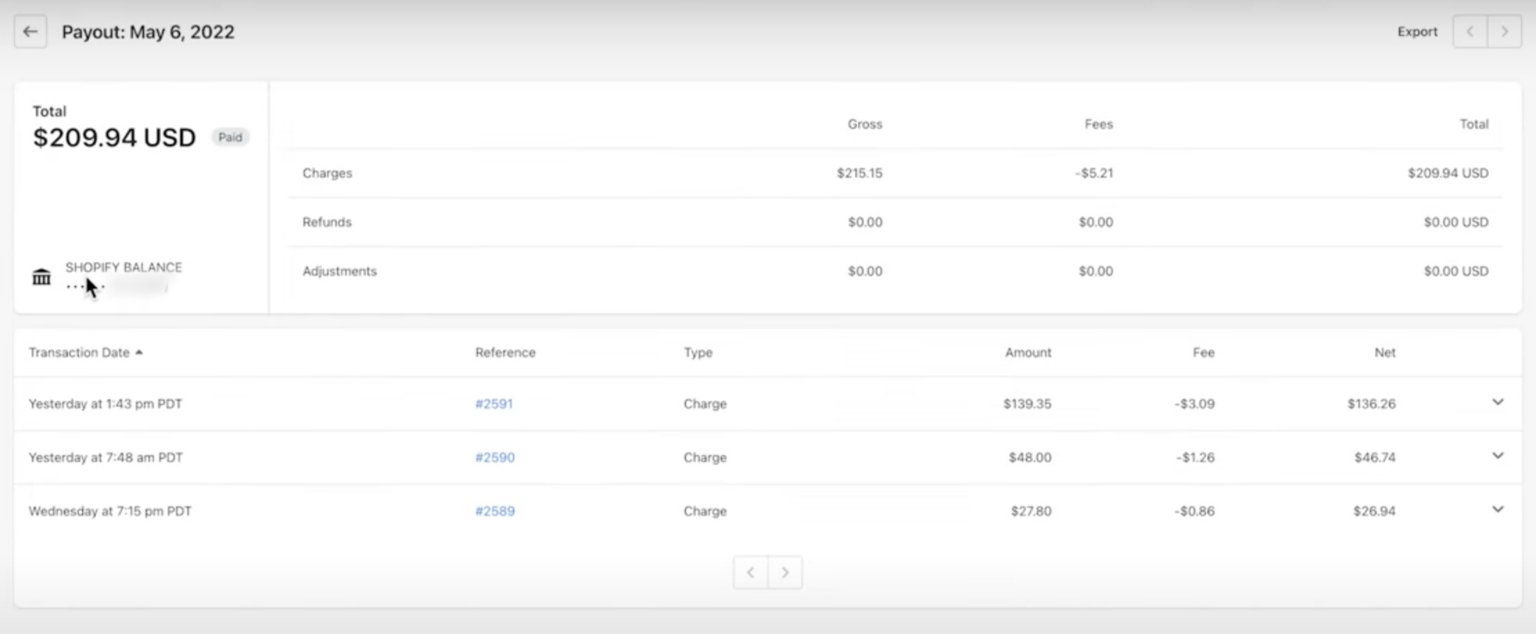Viewport: 1536px width, 634px height.
Task: Expand details for order #2591 row
Action: (x=1497, y=402)
